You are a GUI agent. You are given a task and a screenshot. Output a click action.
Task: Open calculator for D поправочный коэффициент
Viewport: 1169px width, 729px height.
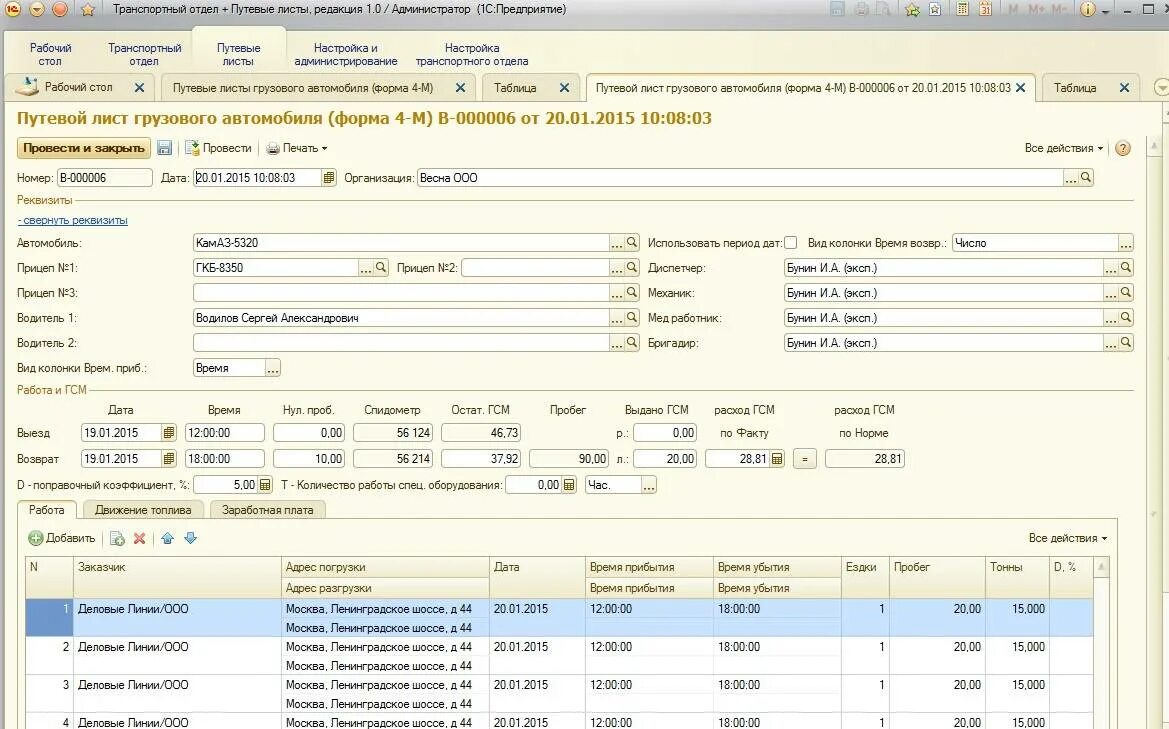tap(265, 485)
